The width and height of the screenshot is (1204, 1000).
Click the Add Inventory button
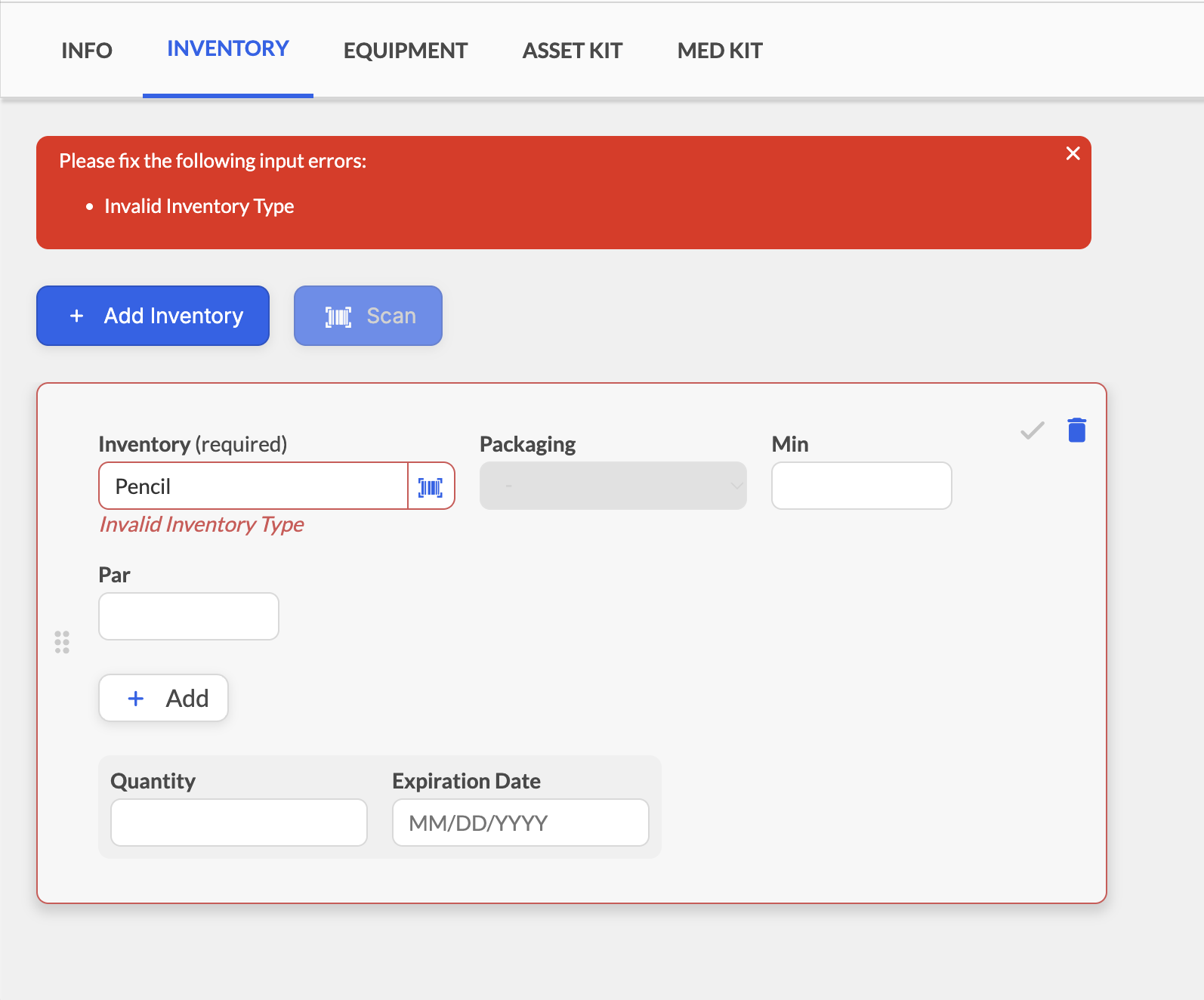(153, 316)
